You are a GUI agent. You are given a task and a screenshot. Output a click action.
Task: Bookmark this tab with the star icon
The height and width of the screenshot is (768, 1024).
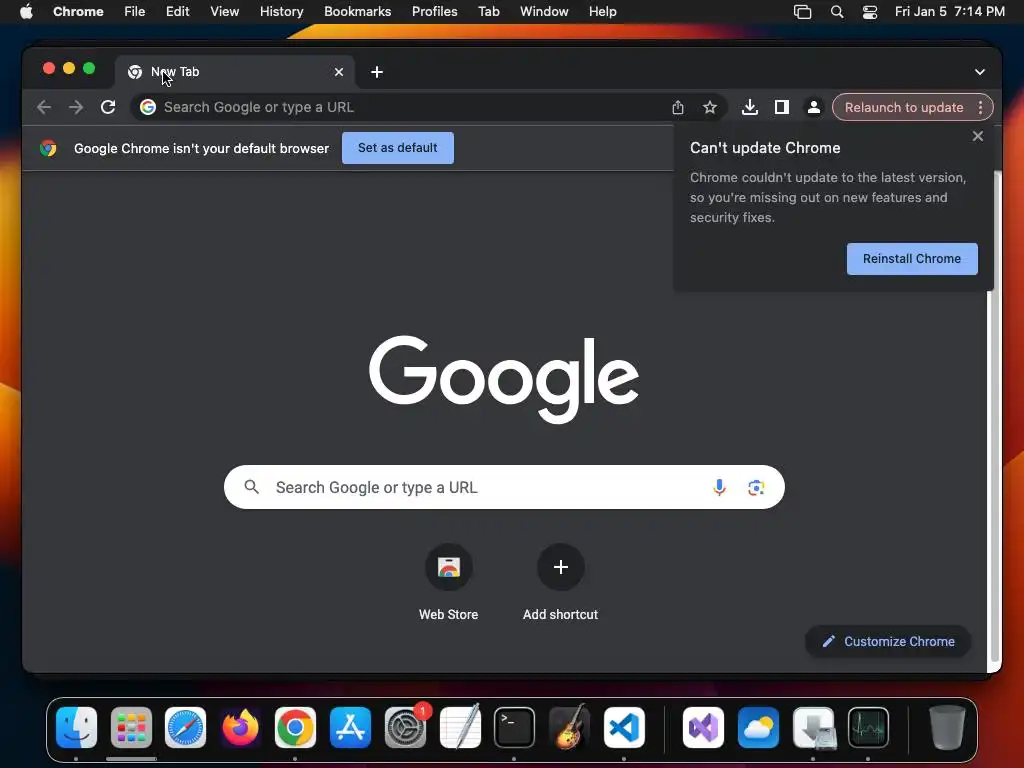pos(710,107)
